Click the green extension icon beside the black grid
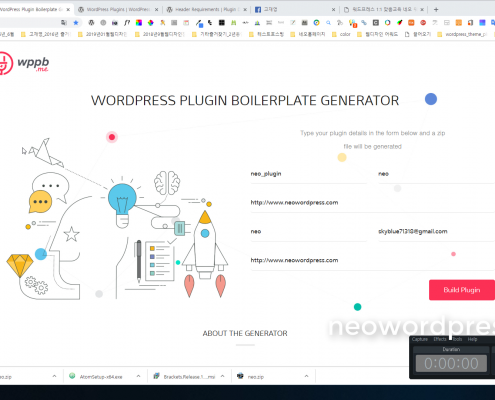 234,23
